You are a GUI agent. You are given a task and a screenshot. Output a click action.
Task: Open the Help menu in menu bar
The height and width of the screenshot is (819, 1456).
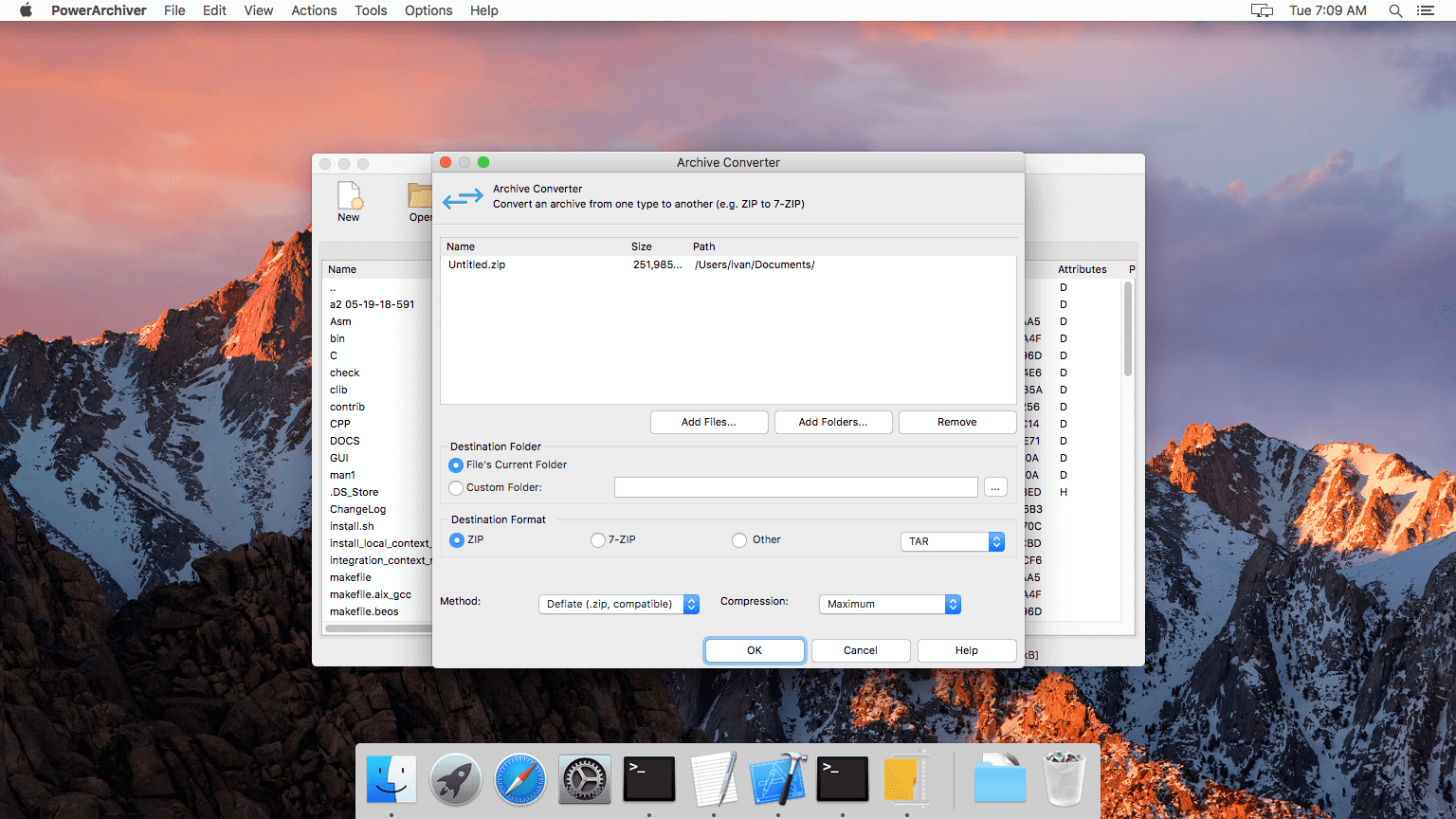[x=483, y=10]
